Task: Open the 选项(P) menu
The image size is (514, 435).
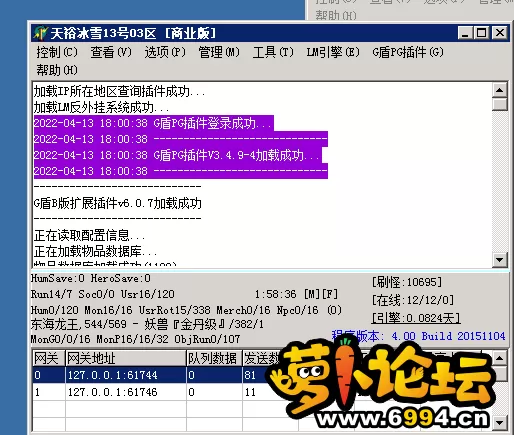Action: (x=165, y=52)
